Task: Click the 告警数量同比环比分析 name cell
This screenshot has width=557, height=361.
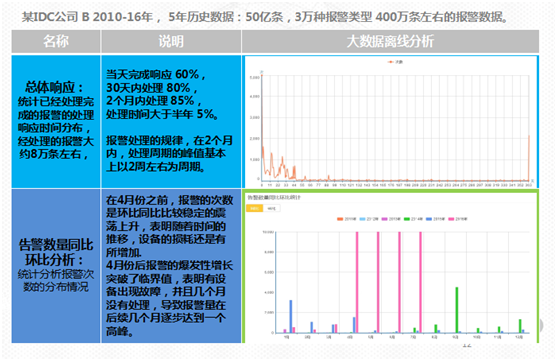Action: (x=56, y=266)
